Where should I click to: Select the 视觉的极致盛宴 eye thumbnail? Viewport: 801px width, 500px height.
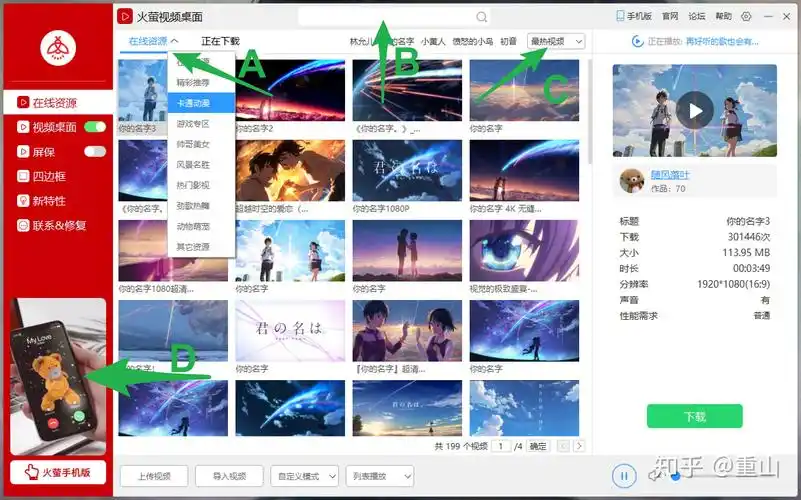(x=524, y=251)
